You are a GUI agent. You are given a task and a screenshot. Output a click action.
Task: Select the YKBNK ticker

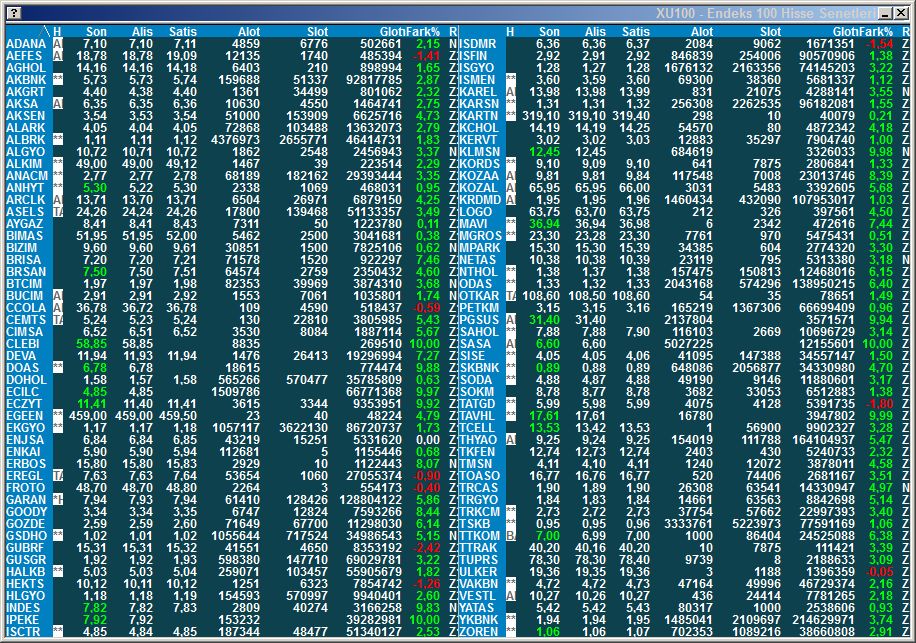[x=478, y=620]
